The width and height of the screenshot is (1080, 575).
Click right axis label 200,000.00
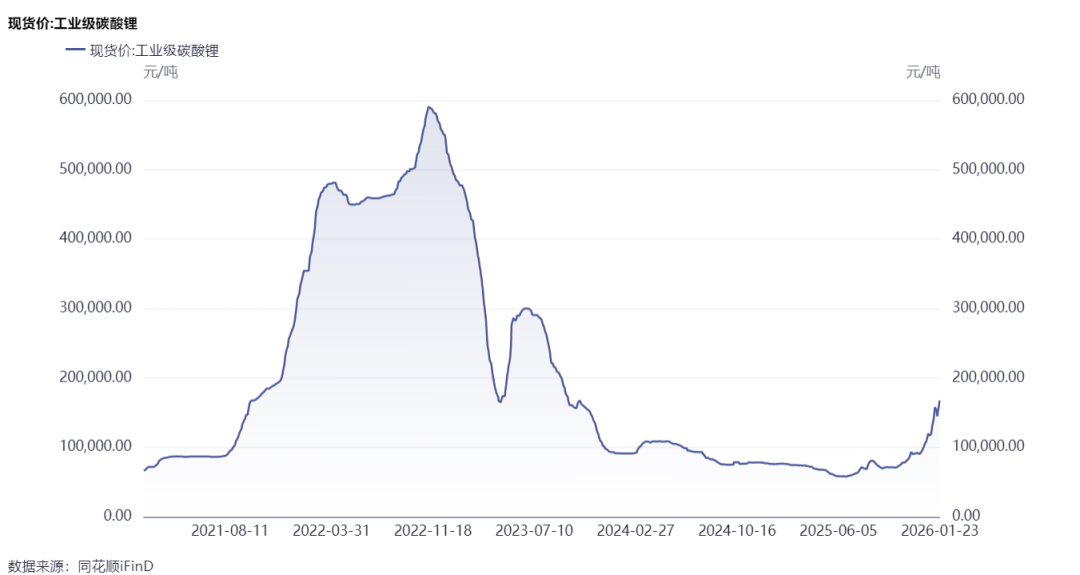coord(988,377)
